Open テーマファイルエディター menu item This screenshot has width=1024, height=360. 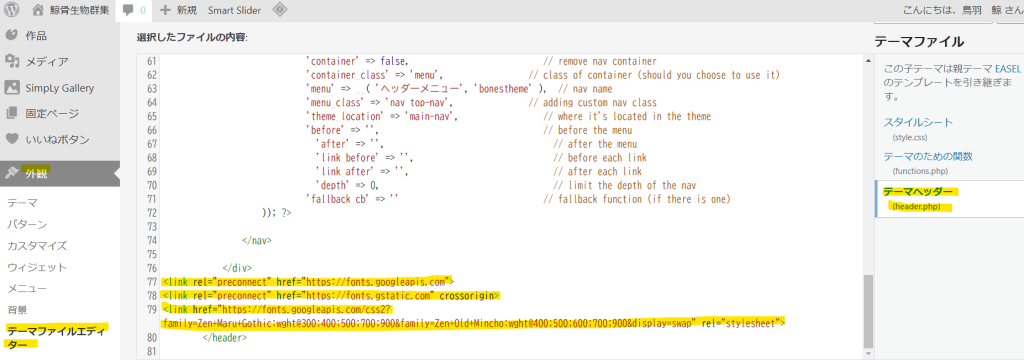57,336
